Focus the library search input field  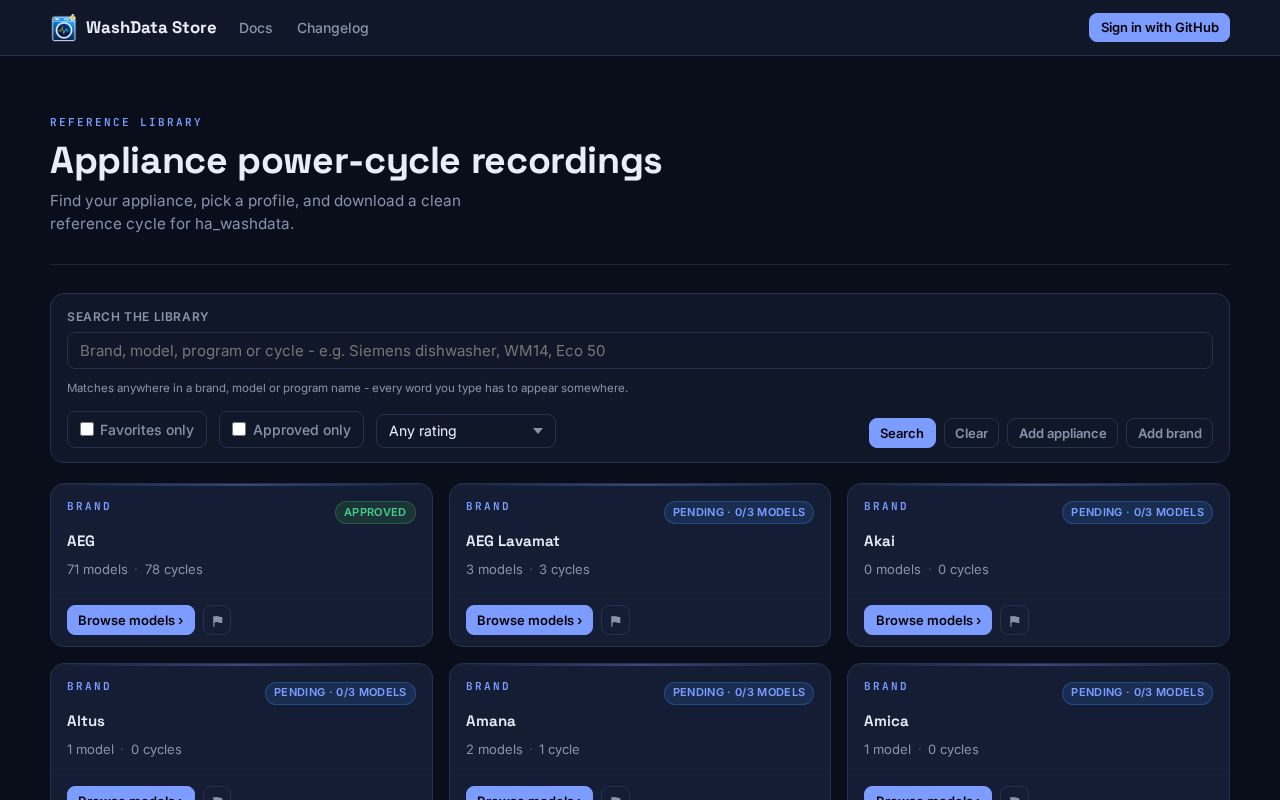(640, 351)
